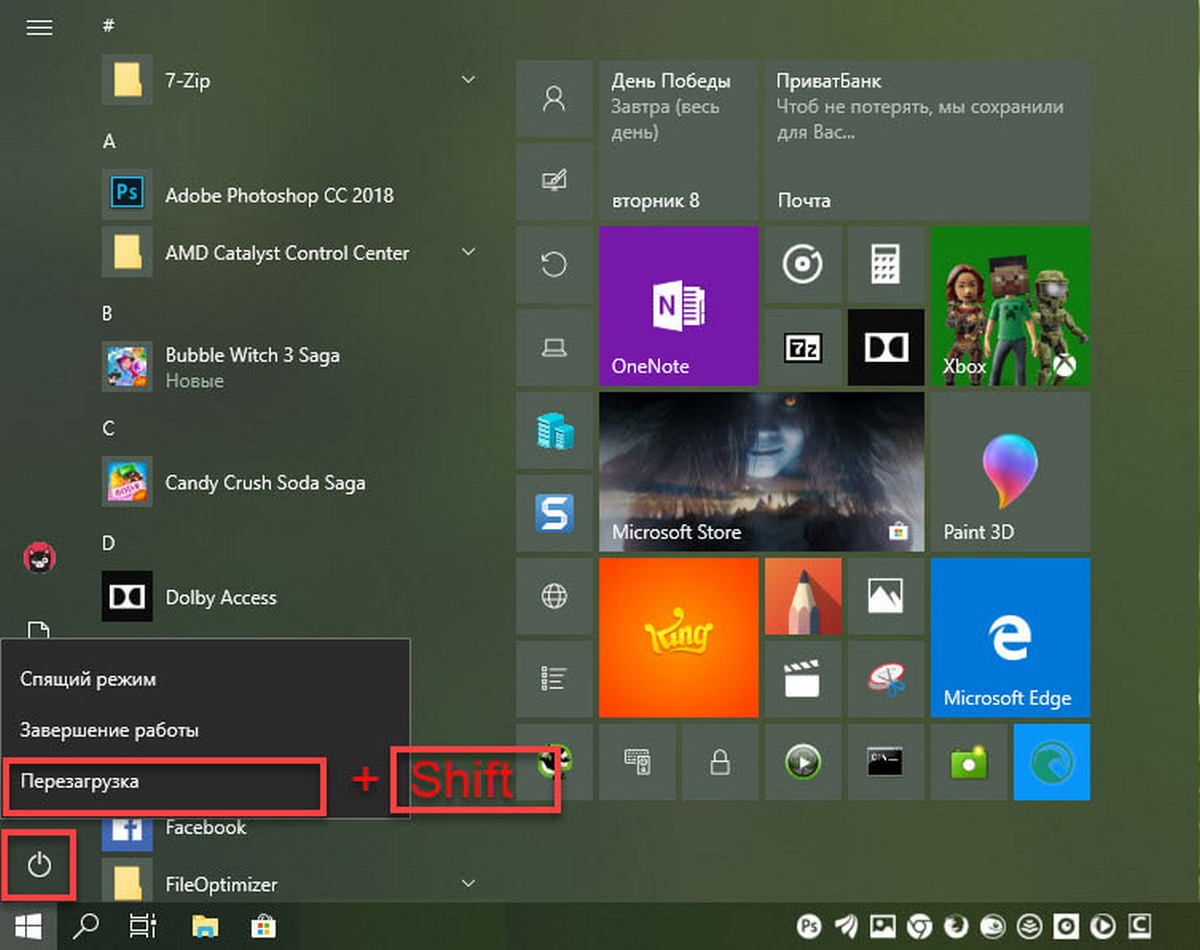1200x950 pixels.
Task: Open the green play button tile
Action: pos(801,762)
